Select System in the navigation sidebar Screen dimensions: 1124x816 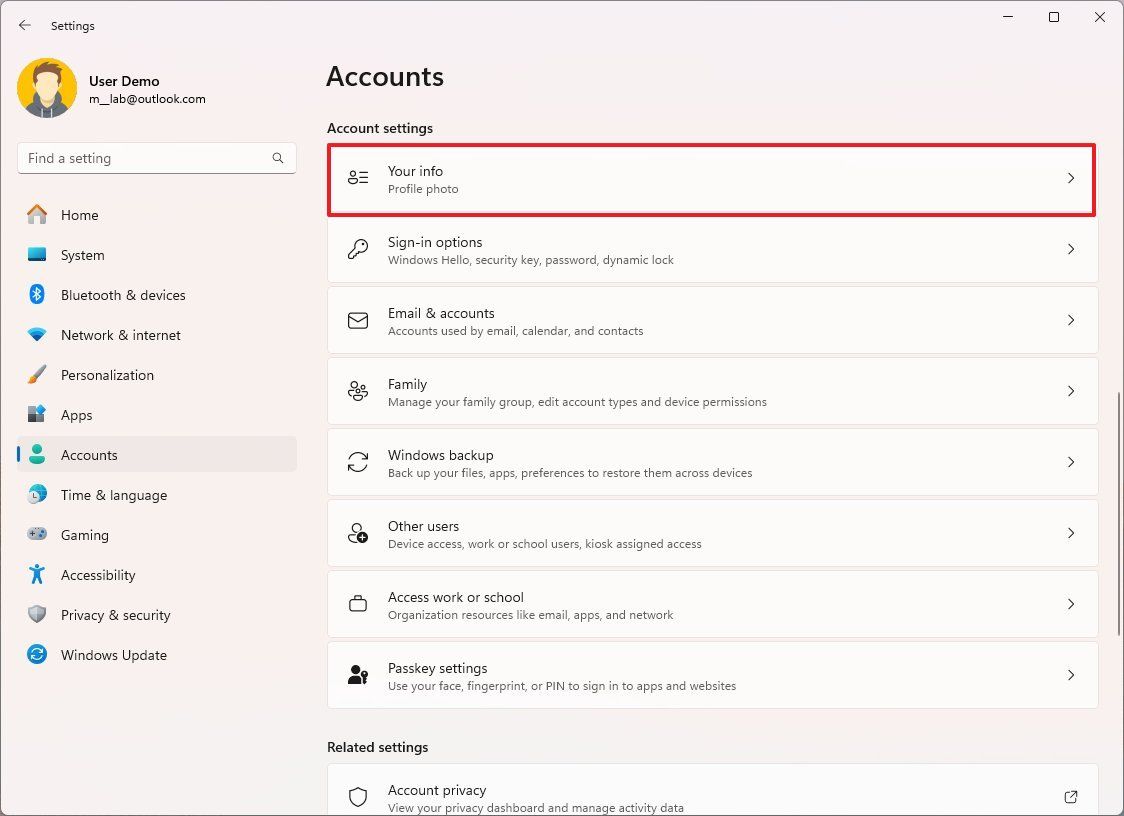[82, 255]
